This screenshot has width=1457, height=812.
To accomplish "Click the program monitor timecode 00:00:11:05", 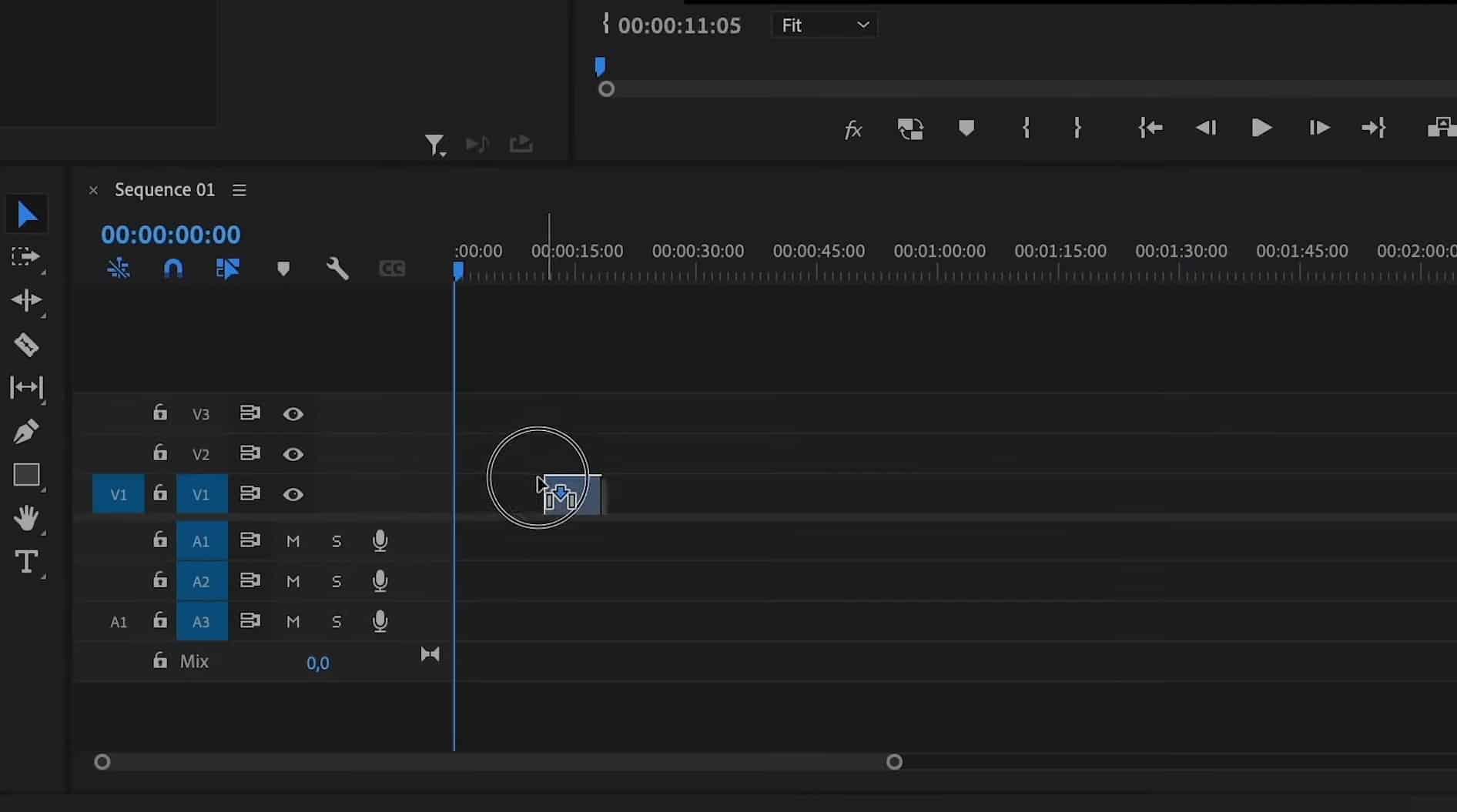I will (679, 25).
